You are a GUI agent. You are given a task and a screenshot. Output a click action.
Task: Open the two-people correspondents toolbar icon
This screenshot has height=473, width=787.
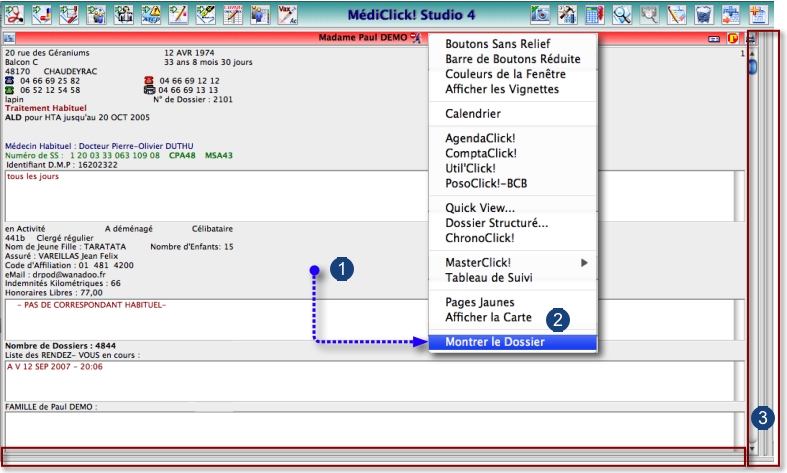pyautogui.click(x=96, y=15)
